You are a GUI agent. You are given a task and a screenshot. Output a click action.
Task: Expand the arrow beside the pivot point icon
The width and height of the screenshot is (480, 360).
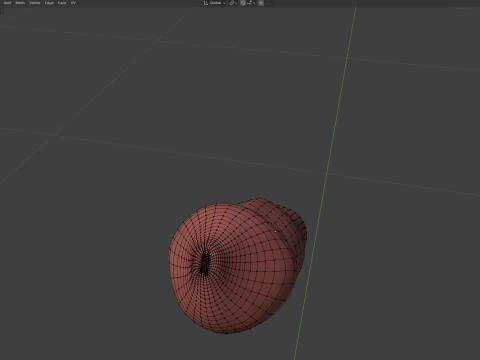(236, 3)
